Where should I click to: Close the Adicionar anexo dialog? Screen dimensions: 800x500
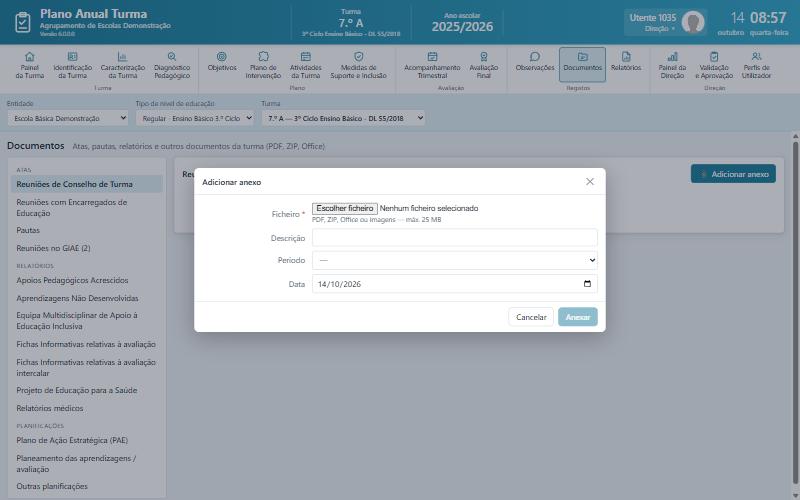click(x=590, y=182)
